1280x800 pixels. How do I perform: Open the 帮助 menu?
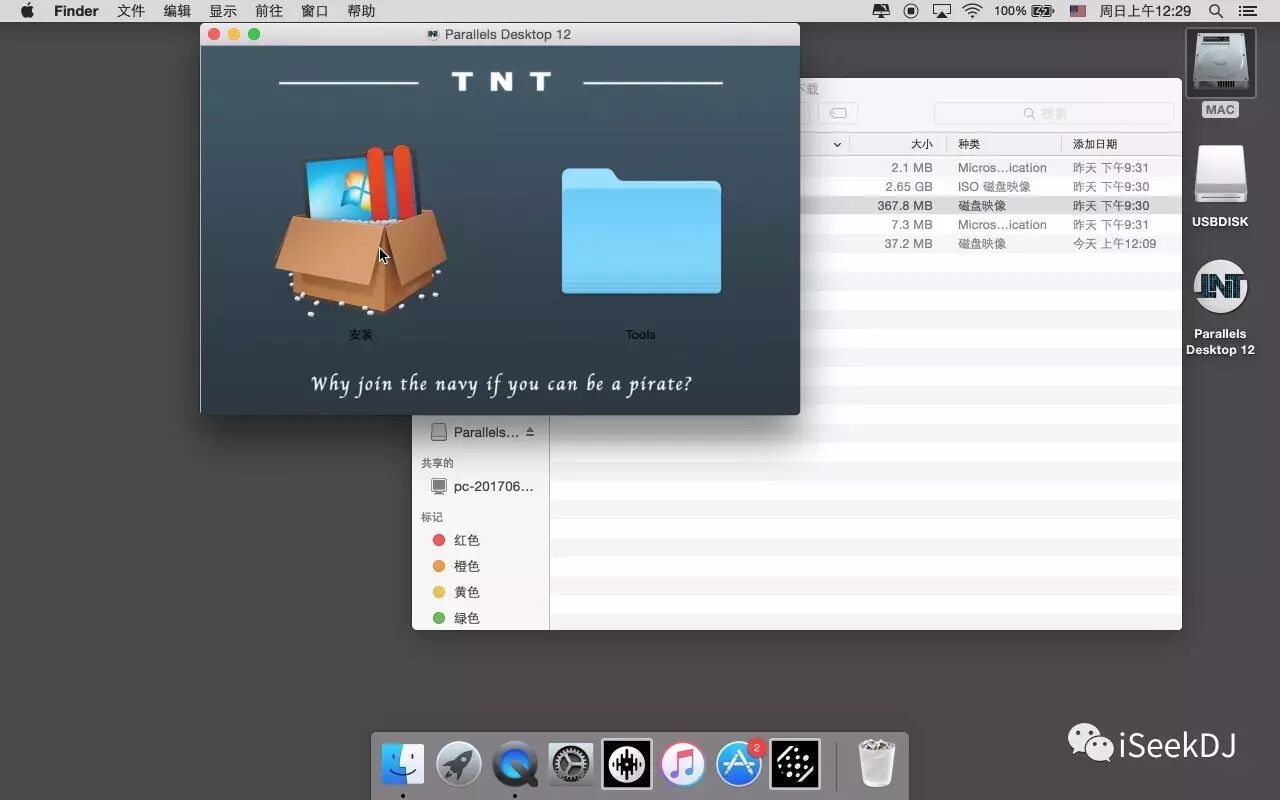pyautogui.click(x=361, y=11)
